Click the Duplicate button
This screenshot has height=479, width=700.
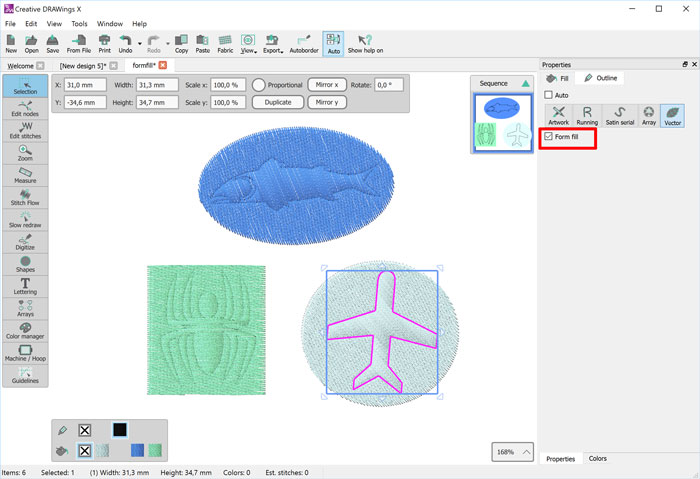tap(278, 102)
